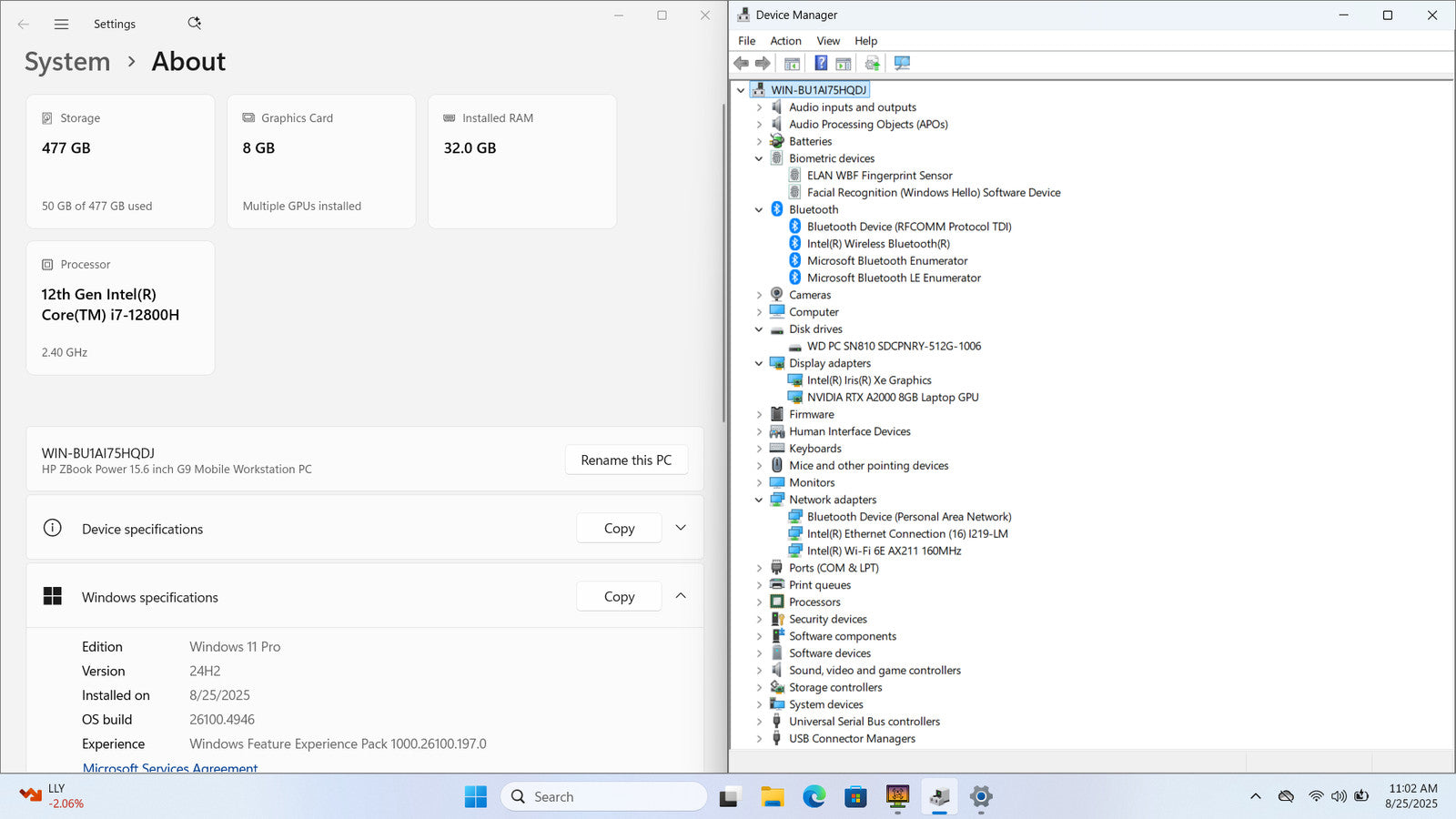The height and width of the screenshot is (819, 1456).
Task: Show hidden tray icons chevron
Action: (x=1256, y=796)
